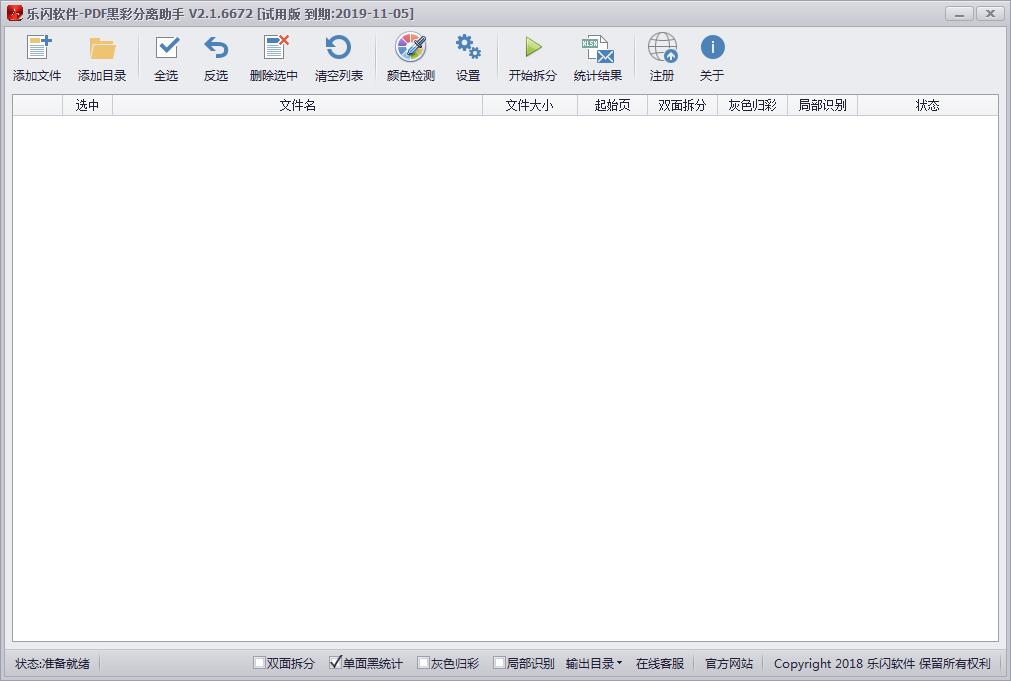Invert selection with the 反选 icon
Viewport: 1011px width, 681px height.
pos(216,56)
